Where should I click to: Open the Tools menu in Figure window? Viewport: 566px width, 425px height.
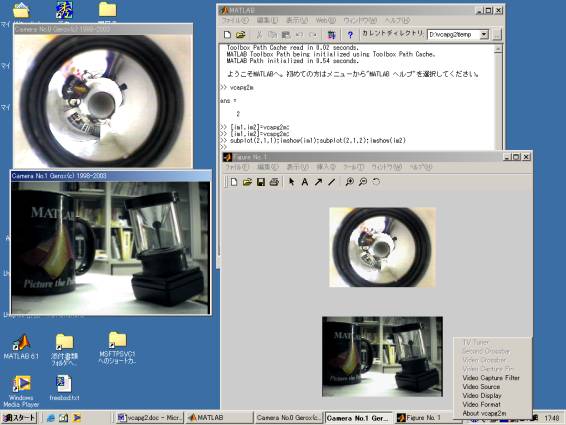point(354,167)
